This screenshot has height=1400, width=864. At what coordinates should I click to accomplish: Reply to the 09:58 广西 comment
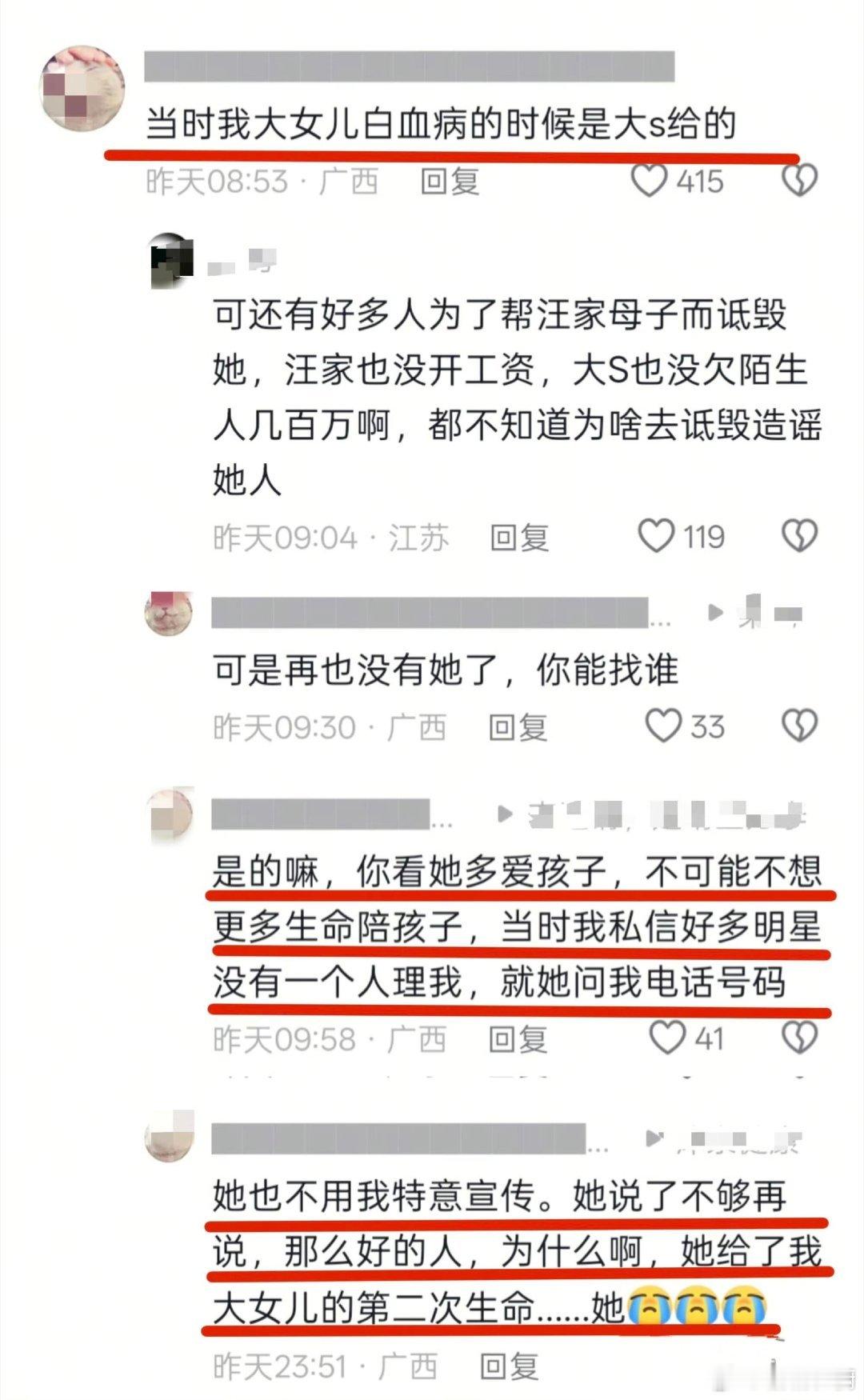click(518, 1038)
